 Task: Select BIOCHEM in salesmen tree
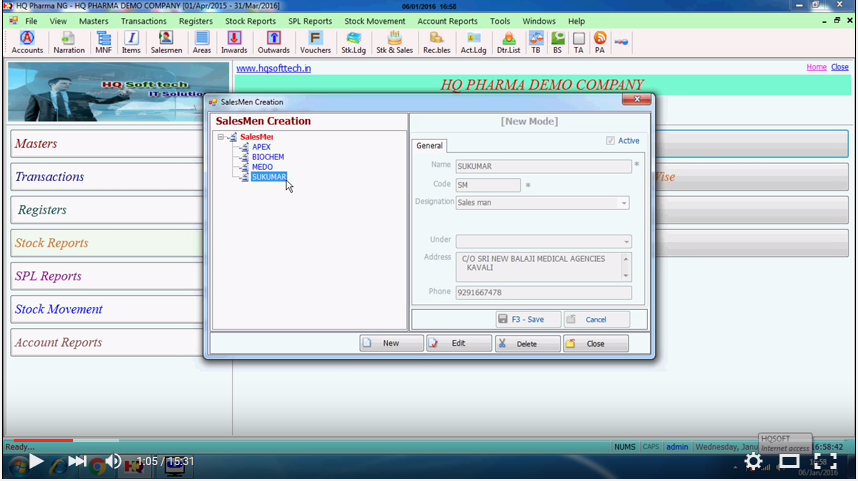click(x=268, y=157)
